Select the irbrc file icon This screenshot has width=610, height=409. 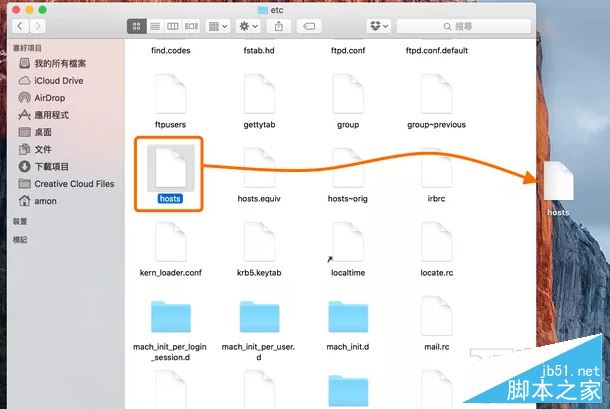(x=436, y=168)
